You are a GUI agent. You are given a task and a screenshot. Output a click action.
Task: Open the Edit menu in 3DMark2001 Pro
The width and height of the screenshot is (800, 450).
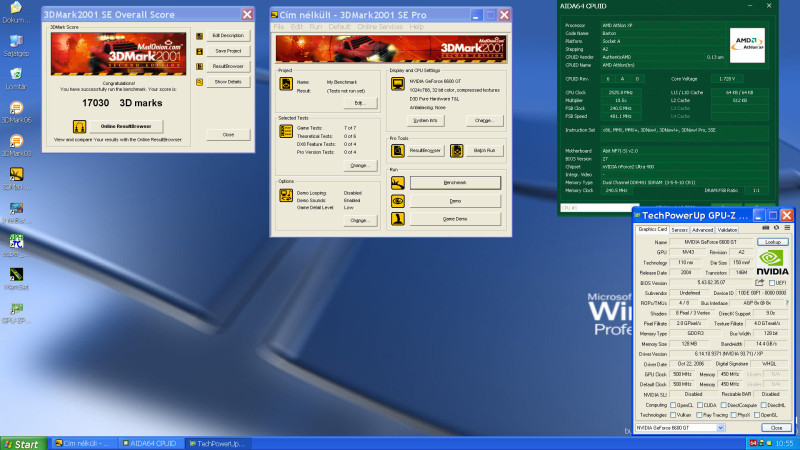(x=296, y=27)
